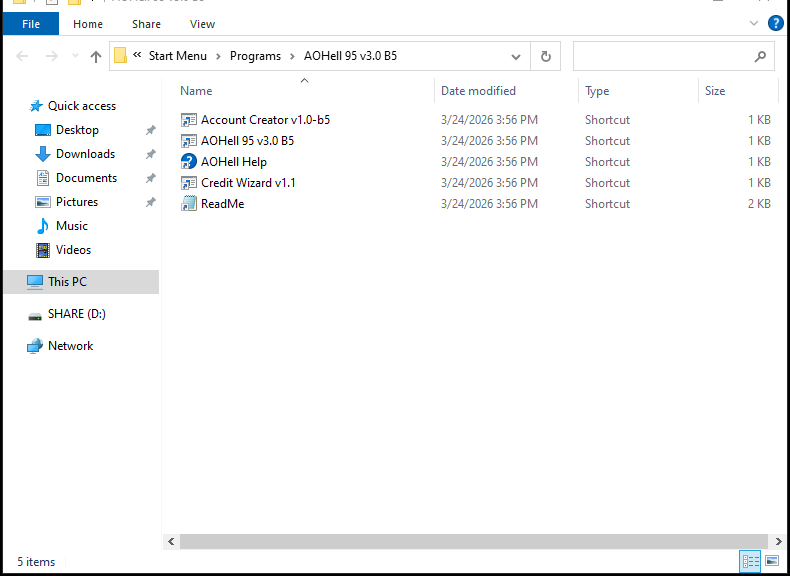Click the folder icon in address bar
Screen dimensions: 790x576
pyautogui.click(x=120, y=55)
